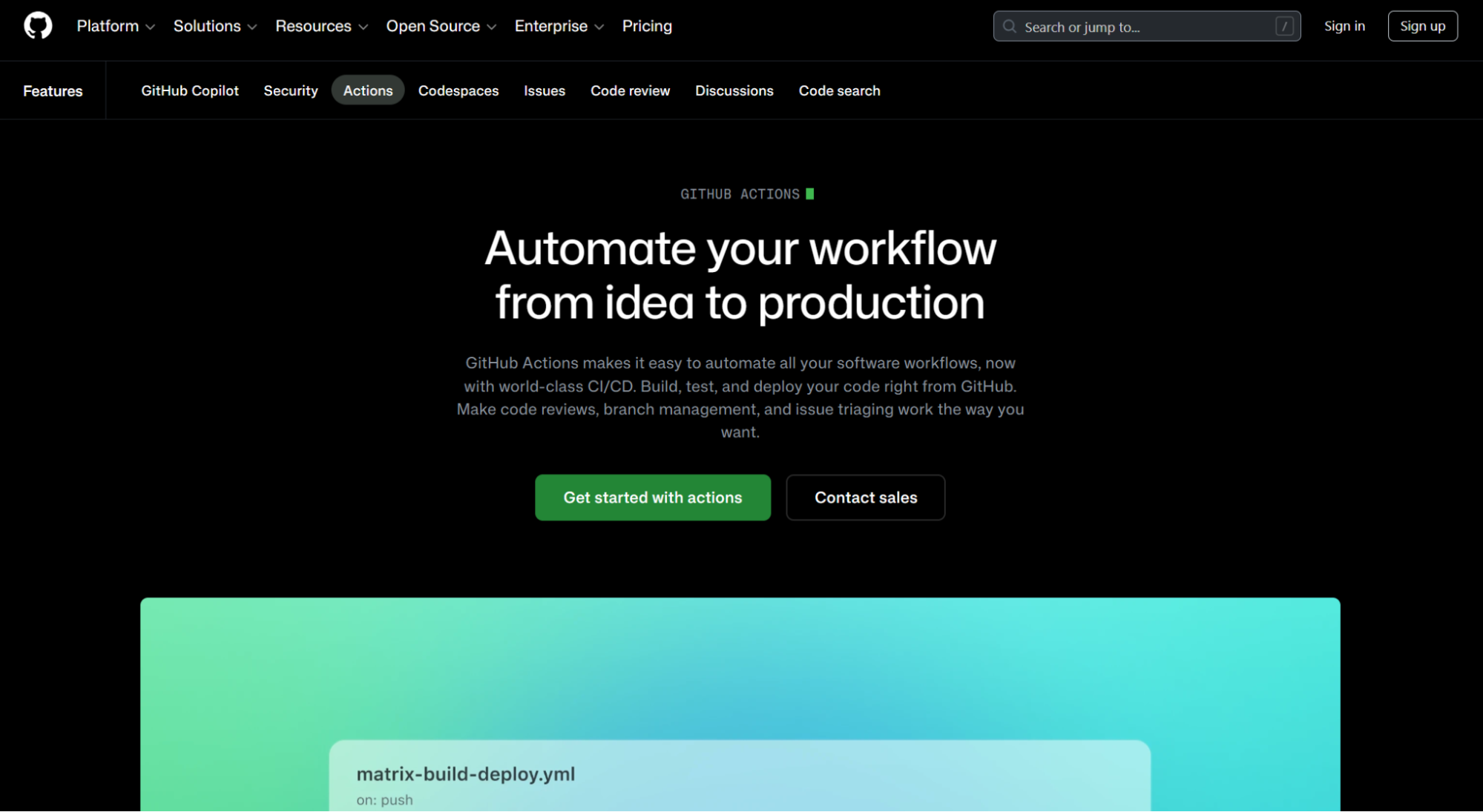The width and height of the screenshot is (1483, 812).
Task: Open the Code review feature tab
Action: 630,90
